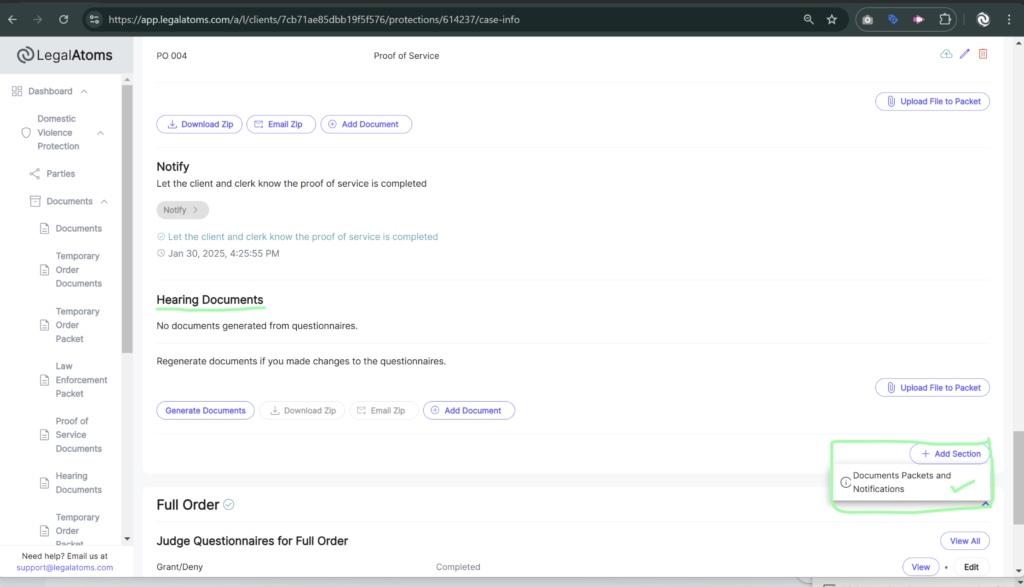Click cloud upload icon for PO 004
1024x587 pixels.
(946, 54)
